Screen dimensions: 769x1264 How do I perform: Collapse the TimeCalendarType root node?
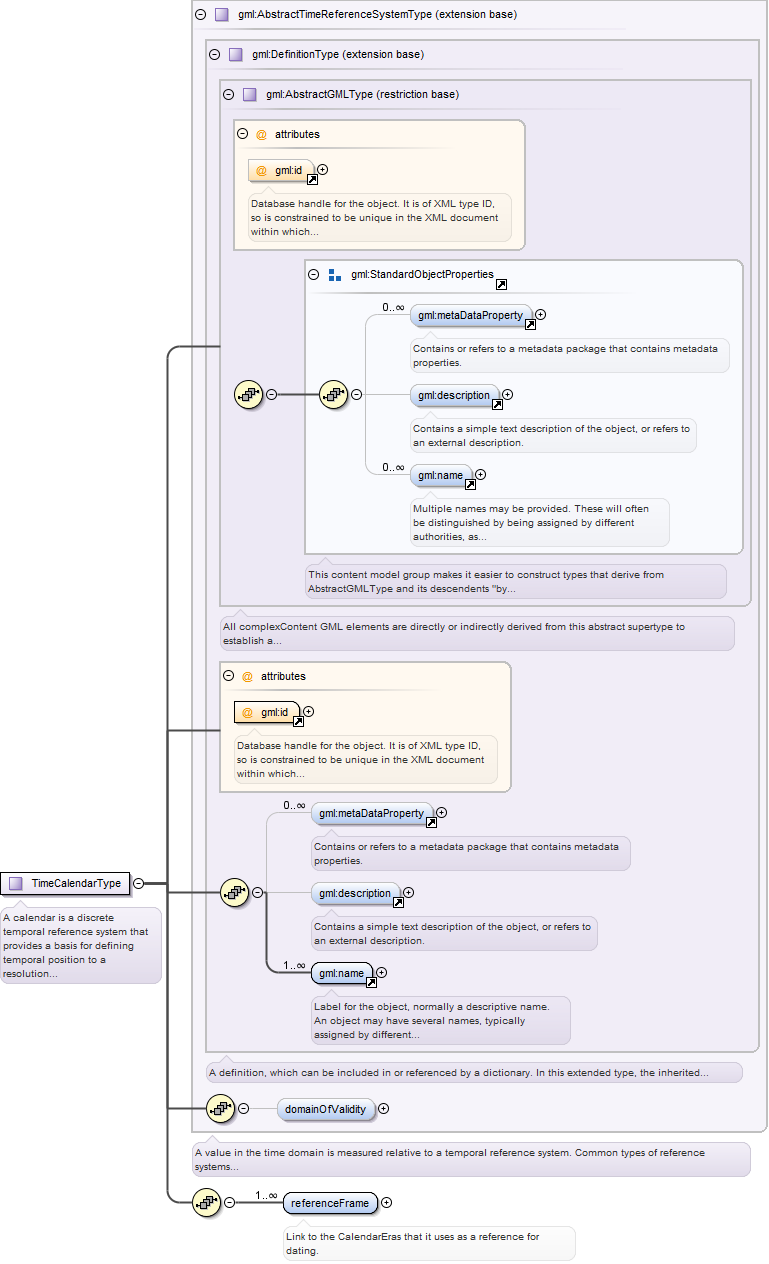coord(138,883)
